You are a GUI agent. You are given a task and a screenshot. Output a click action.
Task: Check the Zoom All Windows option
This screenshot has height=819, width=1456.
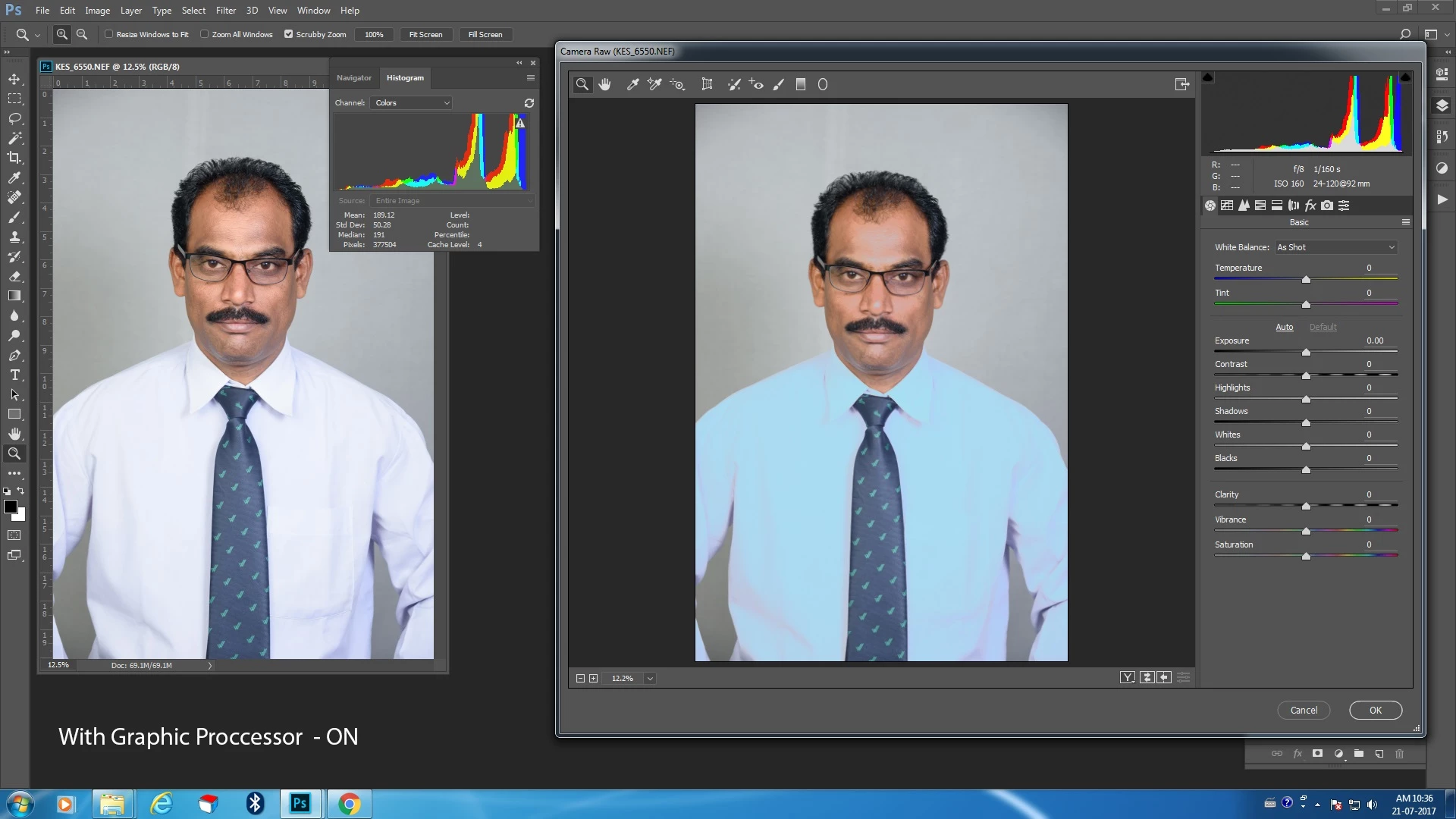(x=205, y=34)
